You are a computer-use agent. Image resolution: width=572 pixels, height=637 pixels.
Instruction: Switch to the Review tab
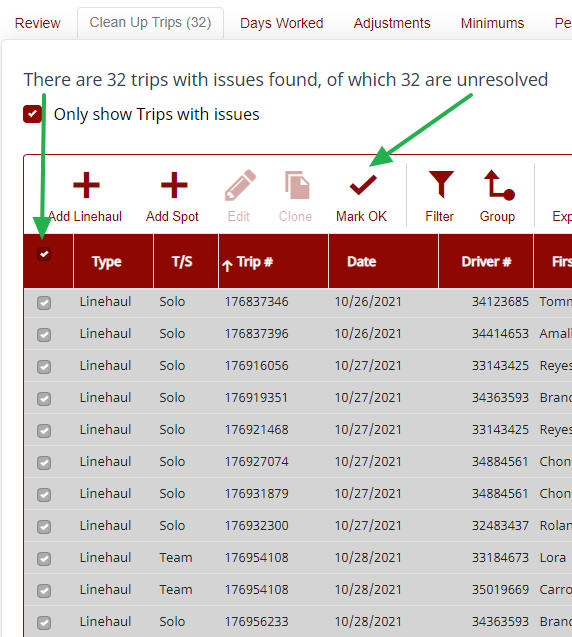(37, 23)
